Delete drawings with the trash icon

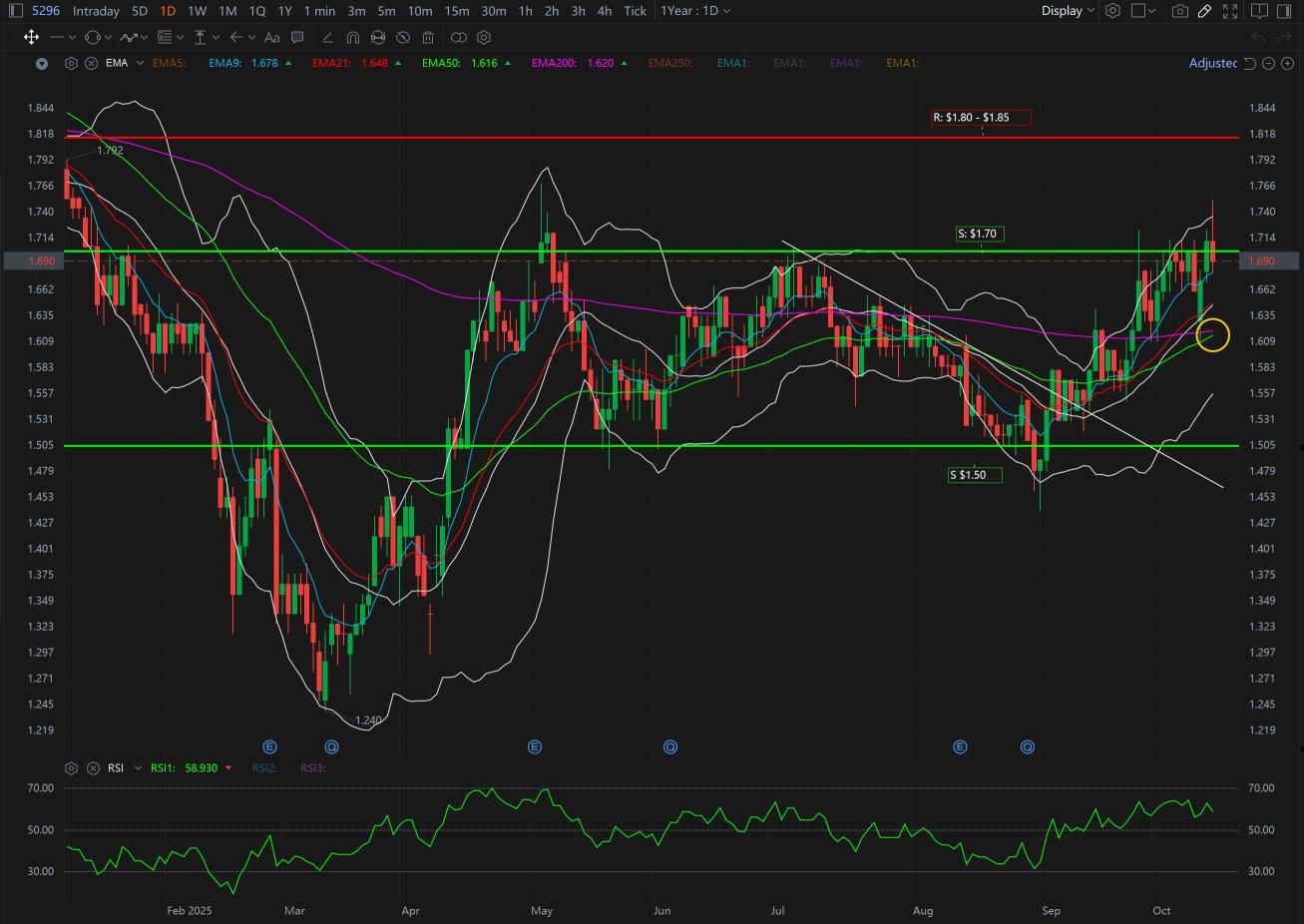point(428,38)
